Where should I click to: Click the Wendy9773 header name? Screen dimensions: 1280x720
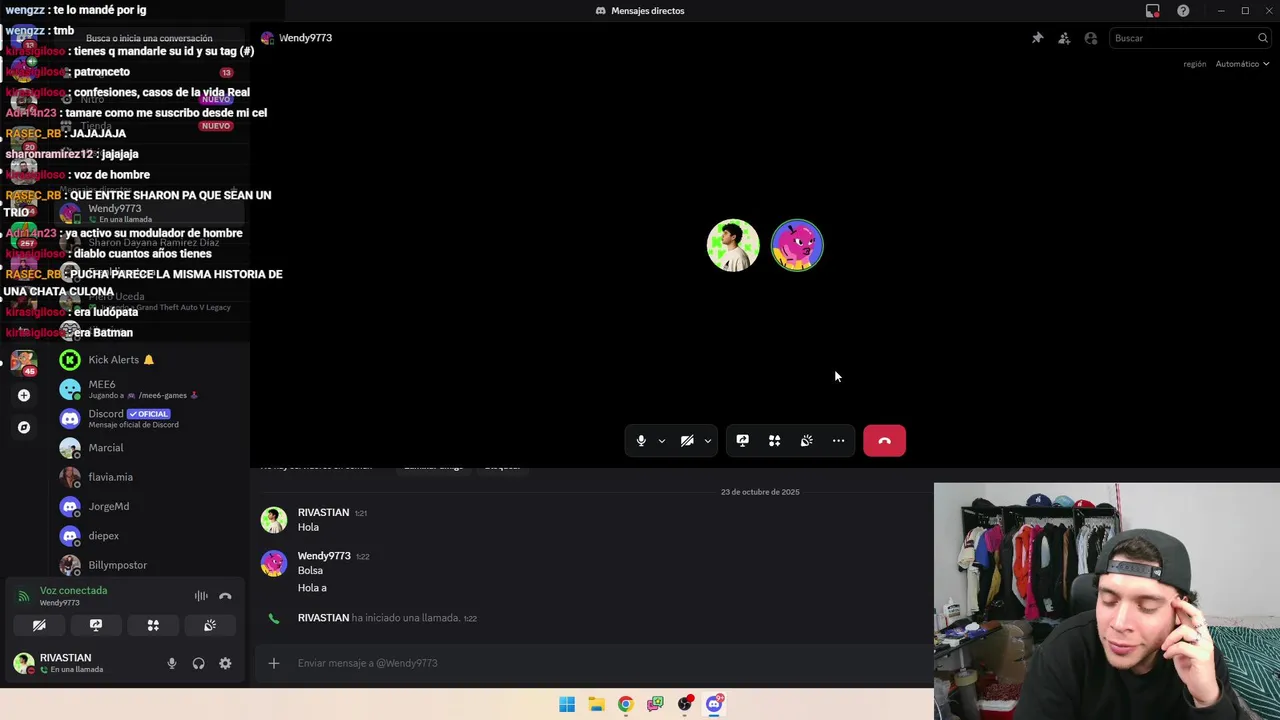coord(305,38)
